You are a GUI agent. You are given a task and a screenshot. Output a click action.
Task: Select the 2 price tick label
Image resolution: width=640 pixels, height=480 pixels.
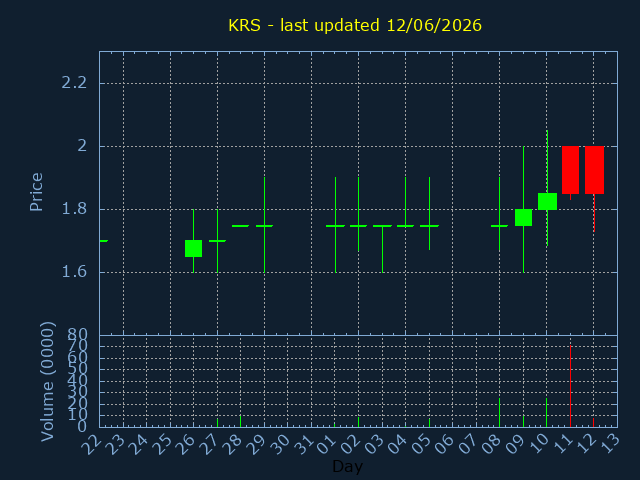click(82, 146)
